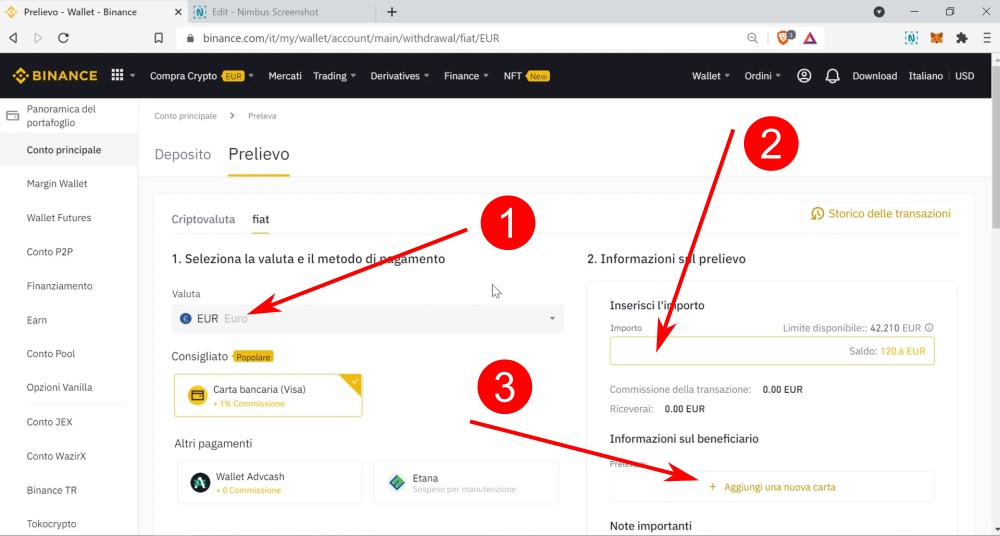Expand the Derivatives menu
The width and height of the screenshot is (1000, 536).
click(401, 76)
